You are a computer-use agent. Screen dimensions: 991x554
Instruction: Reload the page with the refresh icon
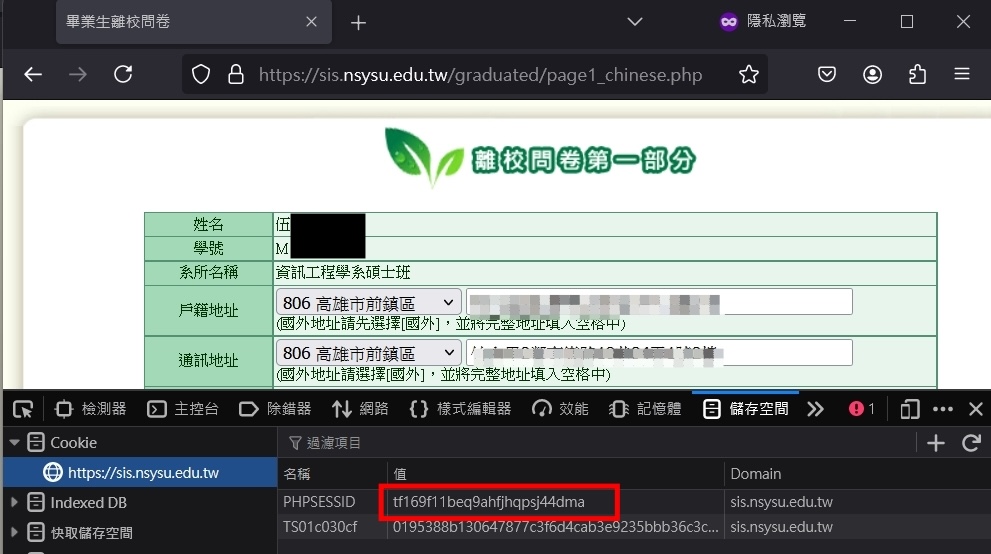[x=123, y=75]
